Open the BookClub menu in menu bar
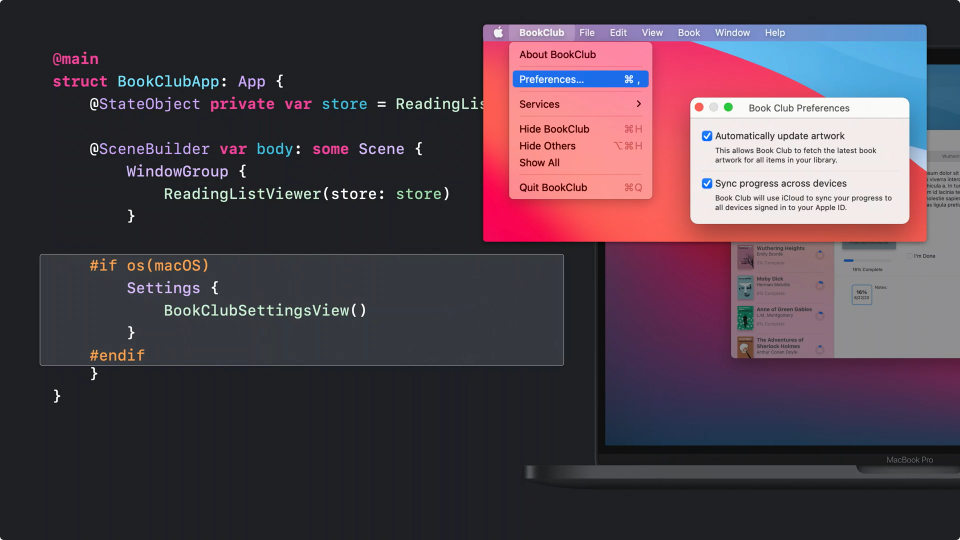The image size is (960, 540). (x=541, y=32)
